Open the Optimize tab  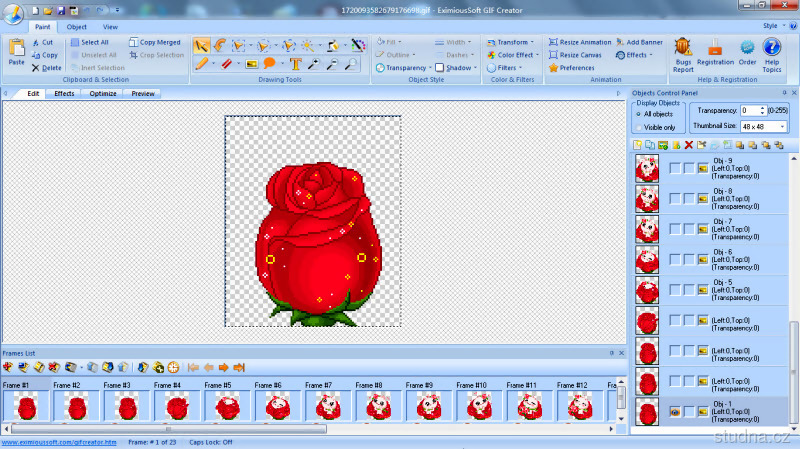[103, 93]
